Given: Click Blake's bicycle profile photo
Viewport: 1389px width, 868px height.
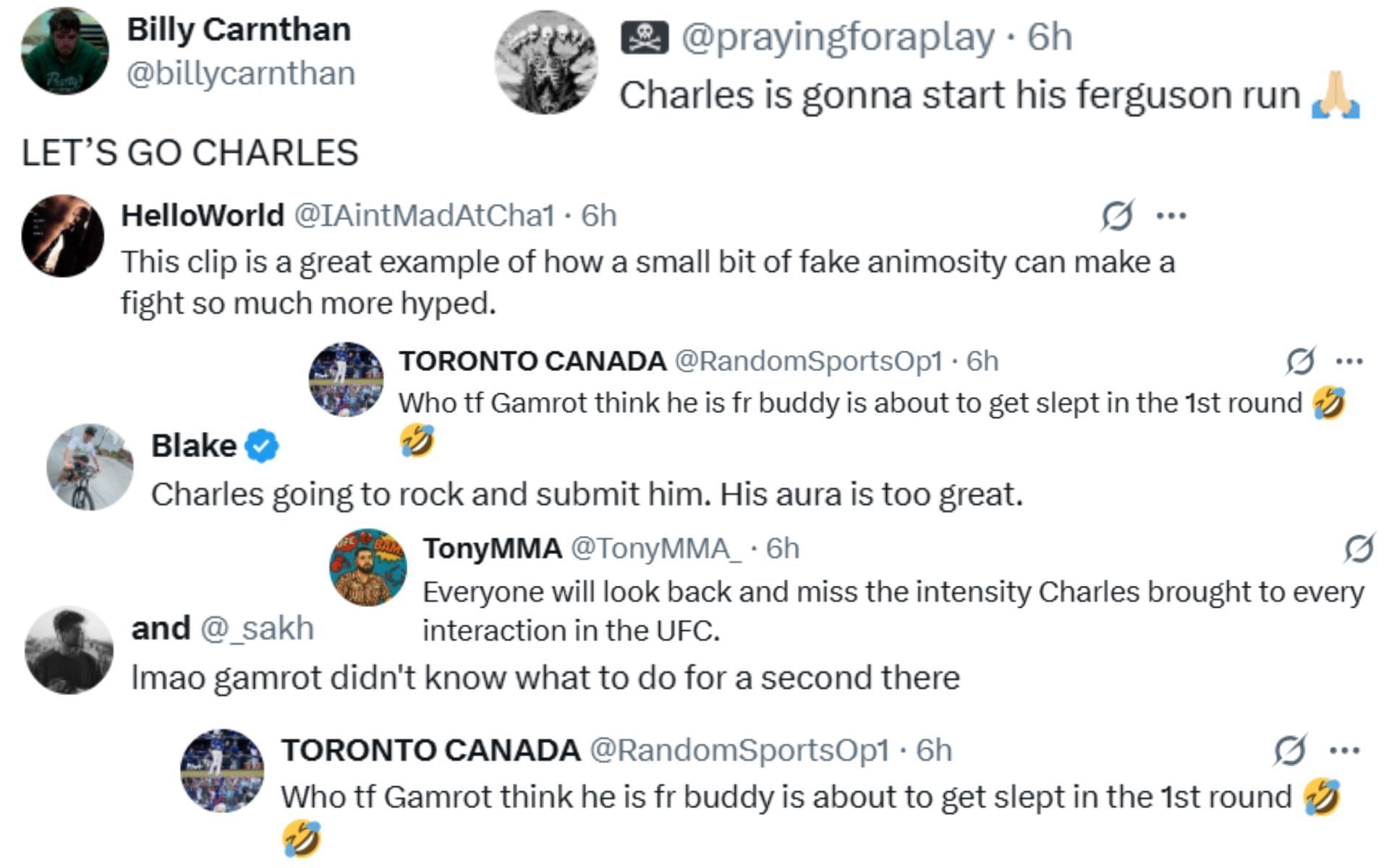Looking at the screenshot, I should pos(90,467).
